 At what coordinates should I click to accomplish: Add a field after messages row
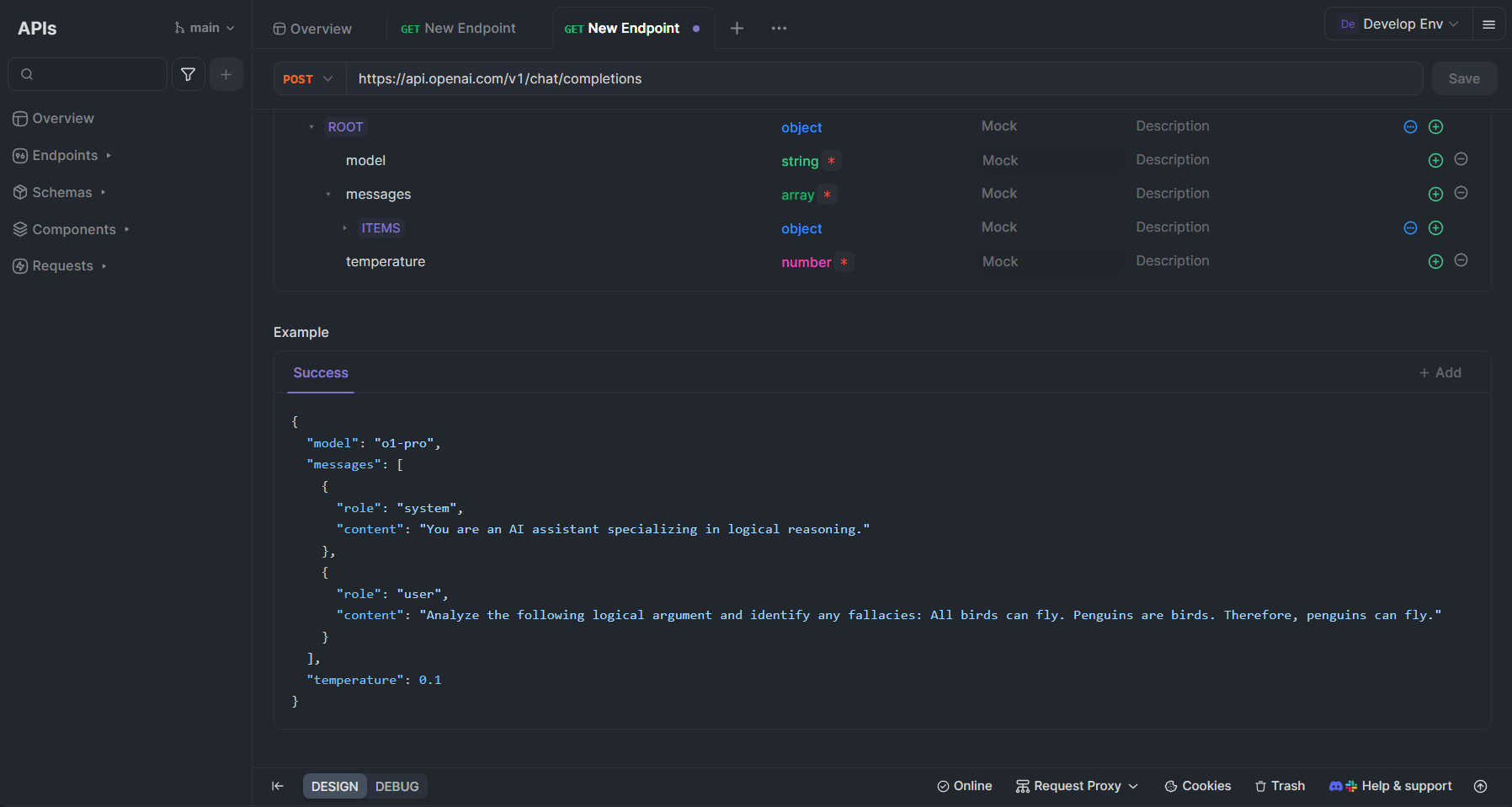(x=1436, y=195)
